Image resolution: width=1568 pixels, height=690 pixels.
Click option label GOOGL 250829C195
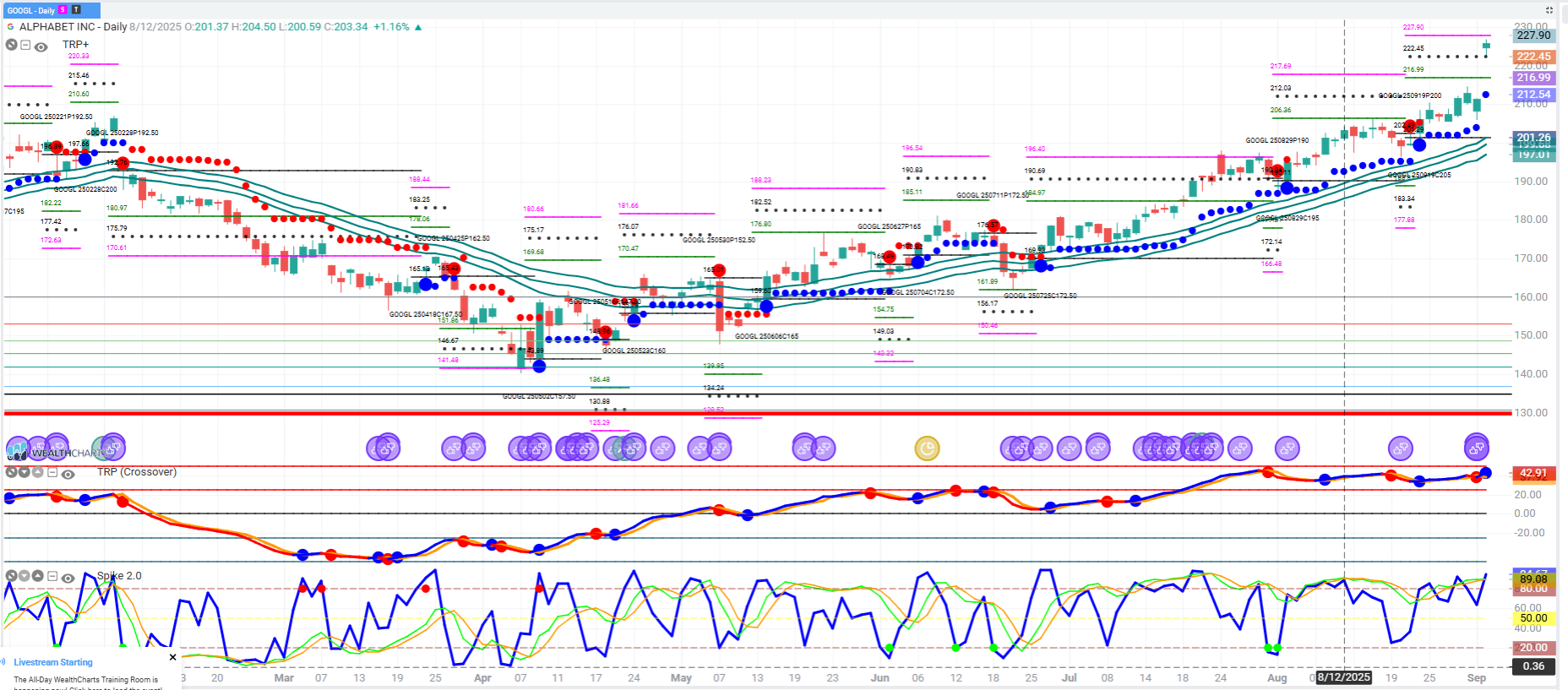pyautogui.click(x=1288, y=218)
